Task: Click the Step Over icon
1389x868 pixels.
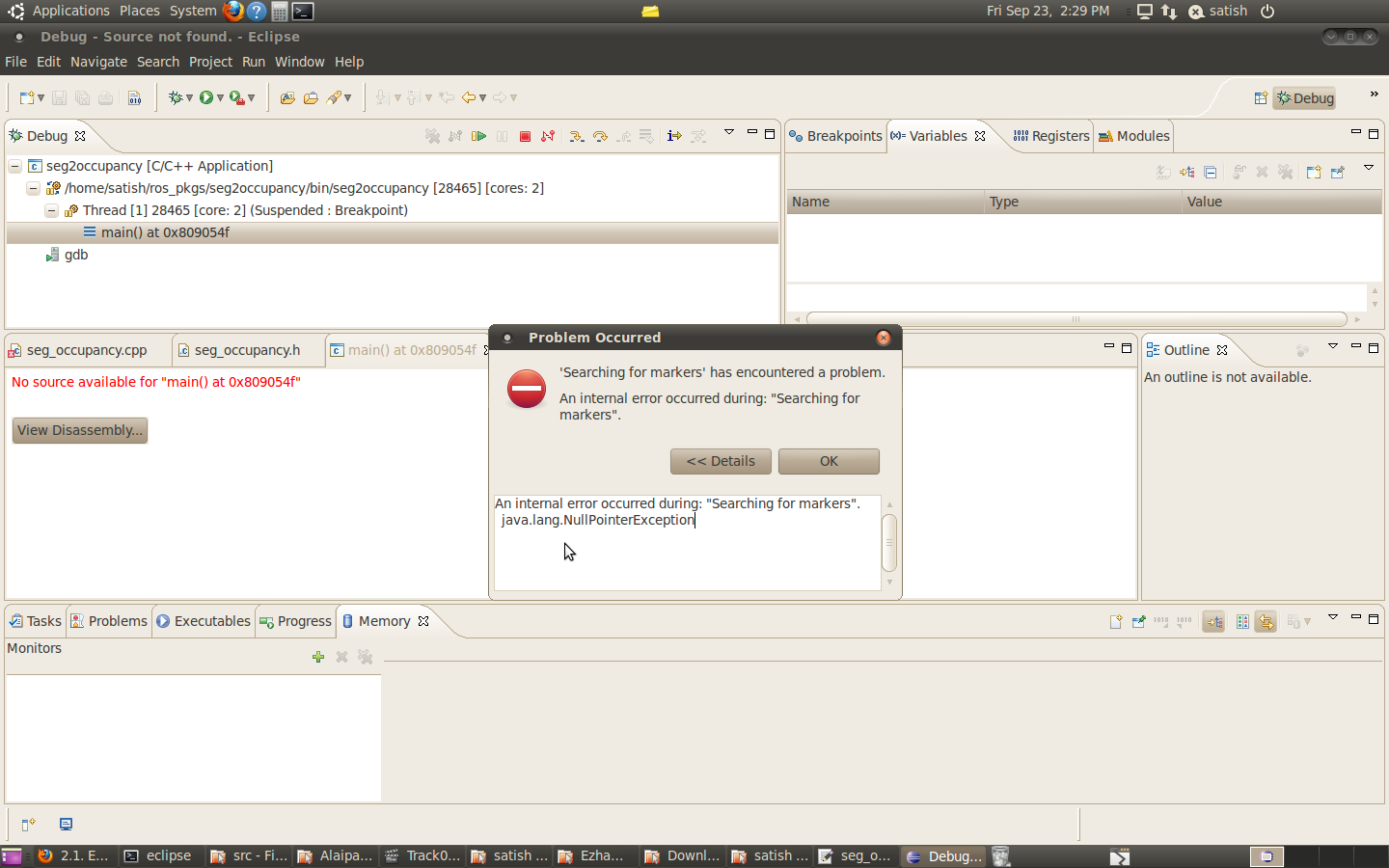Action: pyautogui.click(x=600, y=136)
